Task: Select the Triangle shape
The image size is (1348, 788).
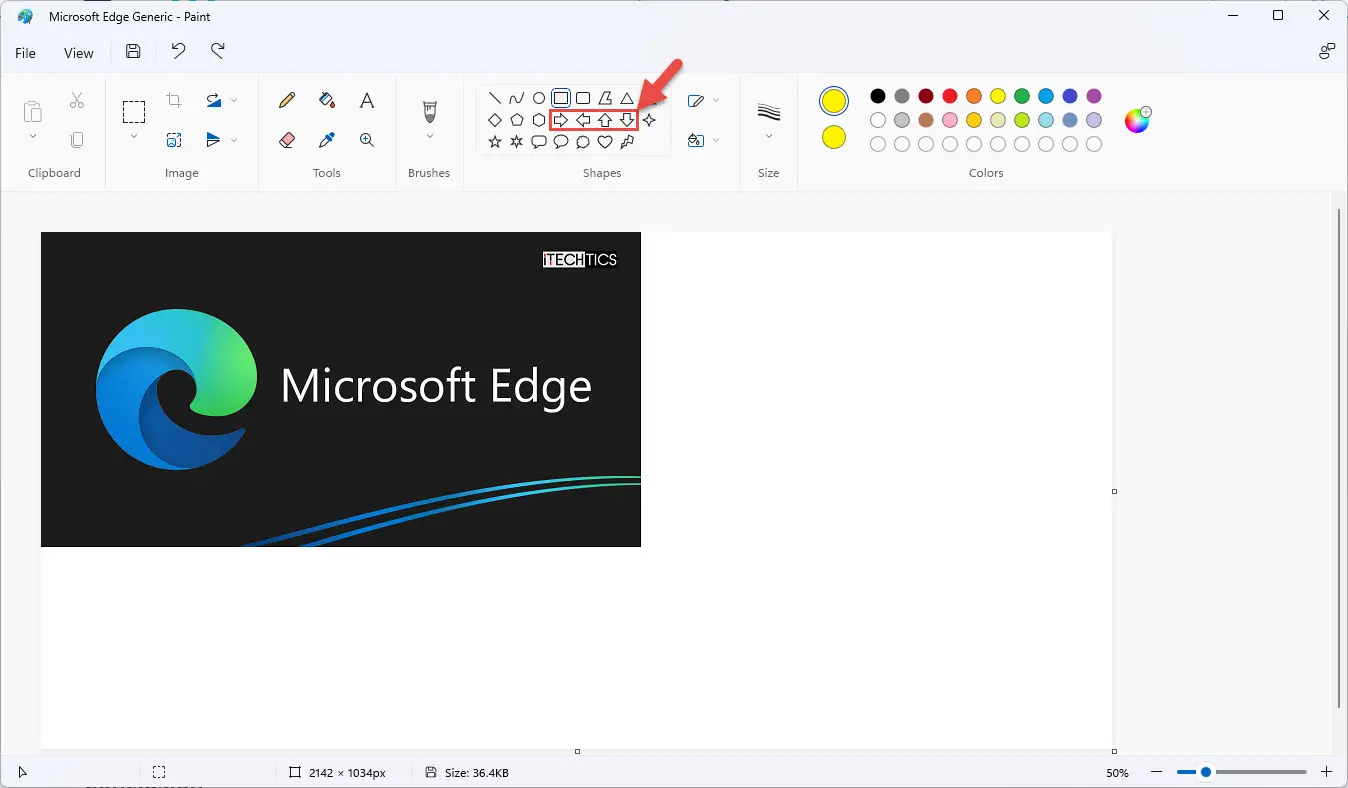Action: click(627, 98)
